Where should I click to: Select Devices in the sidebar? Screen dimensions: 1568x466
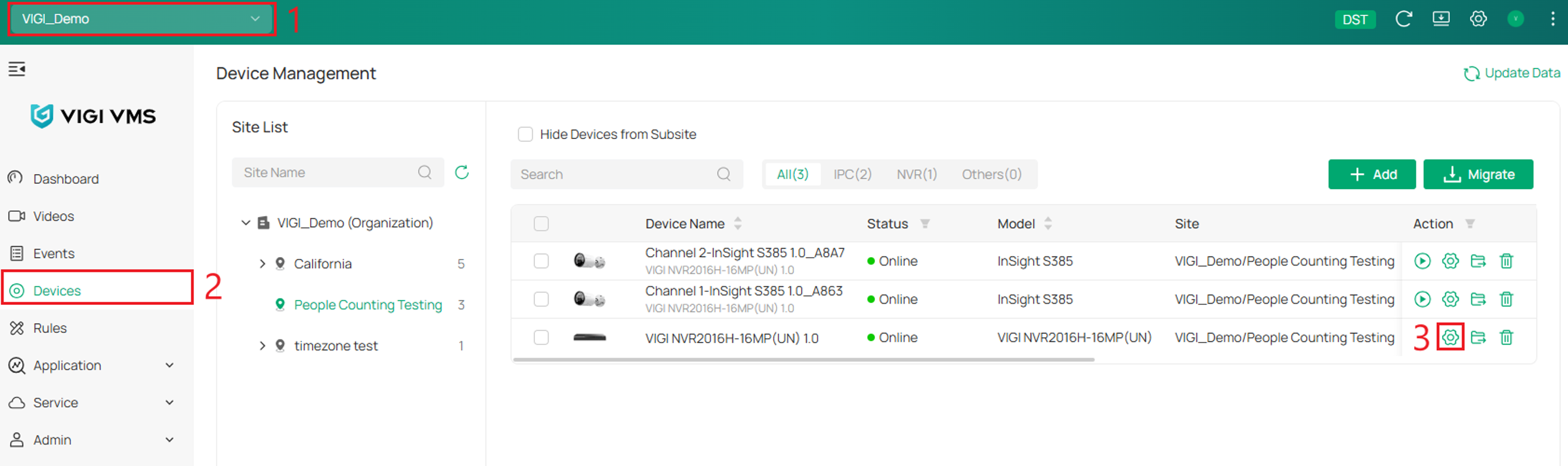(x=97, y=291)
